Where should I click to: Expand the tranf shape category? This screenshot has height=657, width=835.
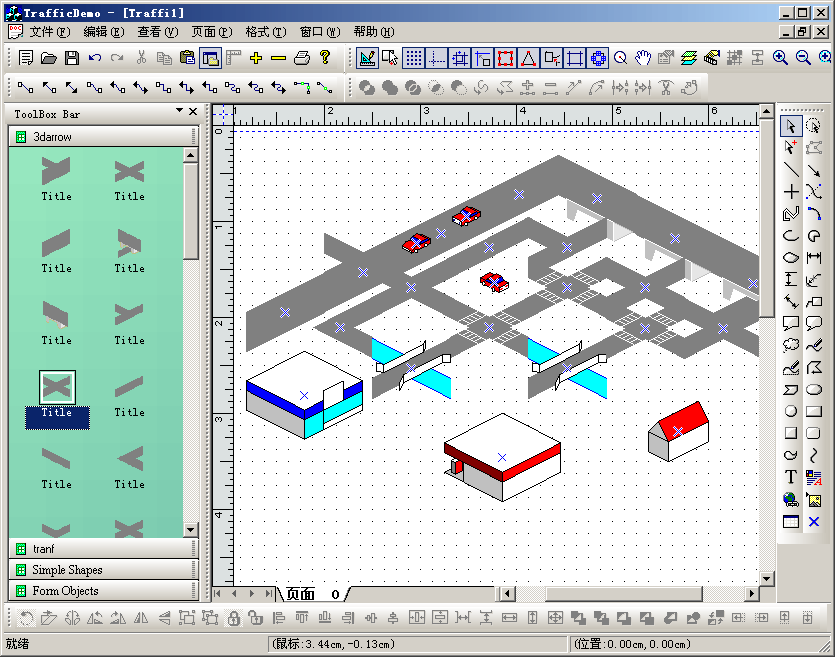tap(100, 548)
